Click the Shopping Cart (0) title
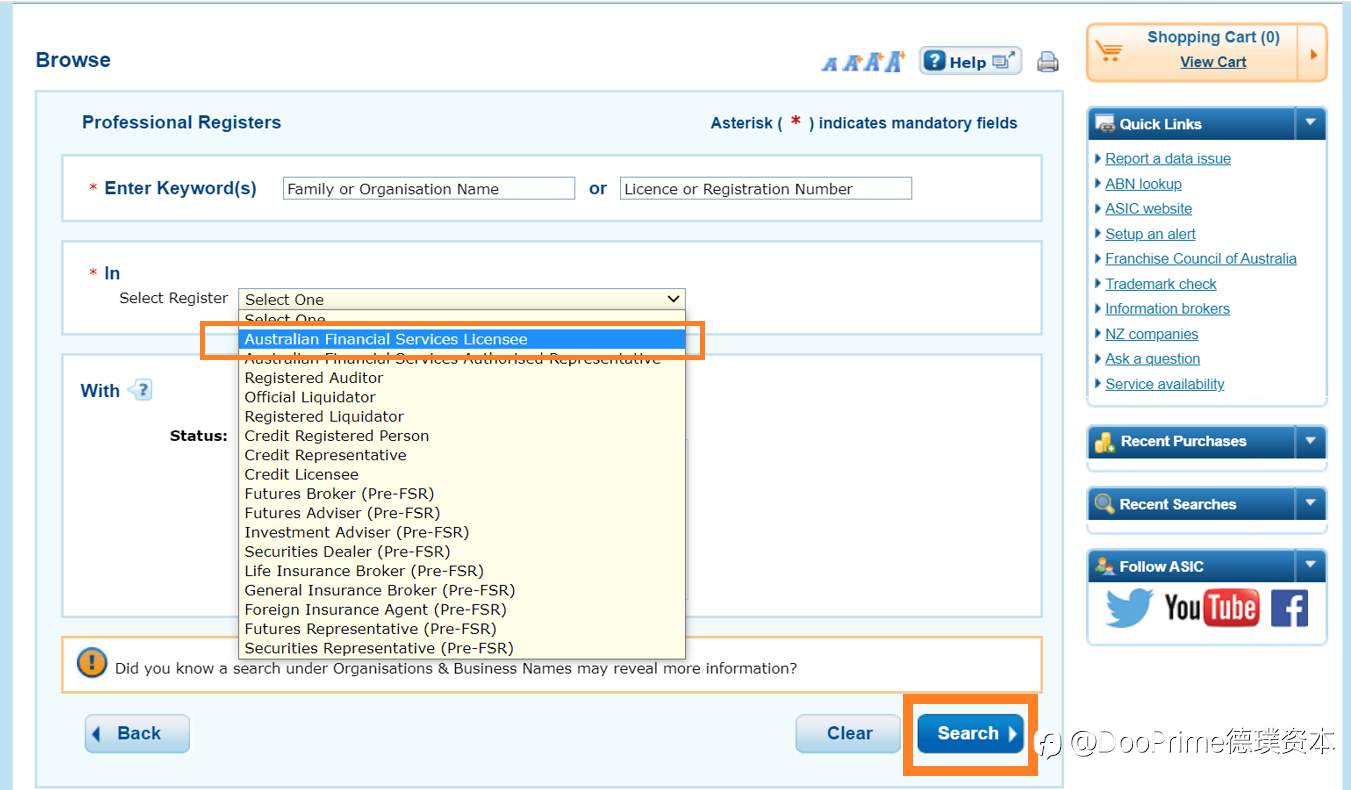 click(1213, 37)
